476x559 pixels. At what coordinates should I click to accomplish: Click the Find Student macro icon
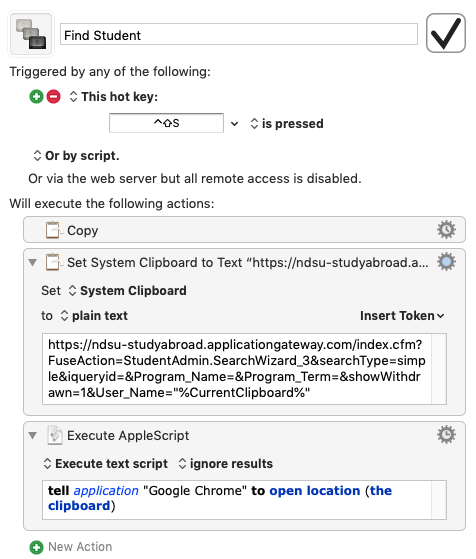point(31,34)
